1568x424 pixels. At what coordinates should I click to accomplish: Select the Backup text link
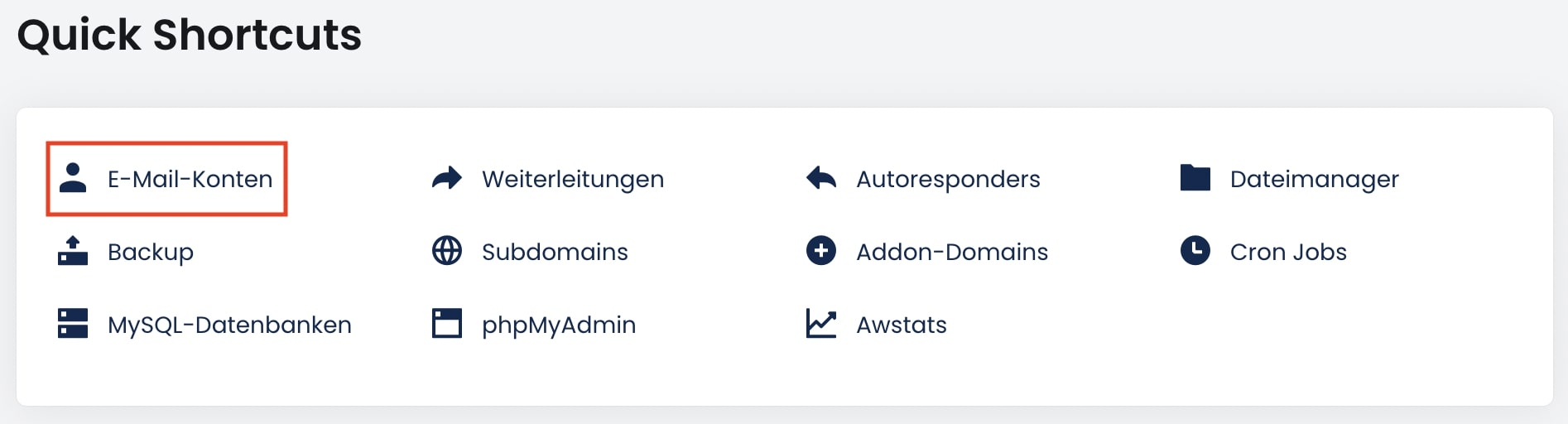pyautogui.click(x=151, y=252)
